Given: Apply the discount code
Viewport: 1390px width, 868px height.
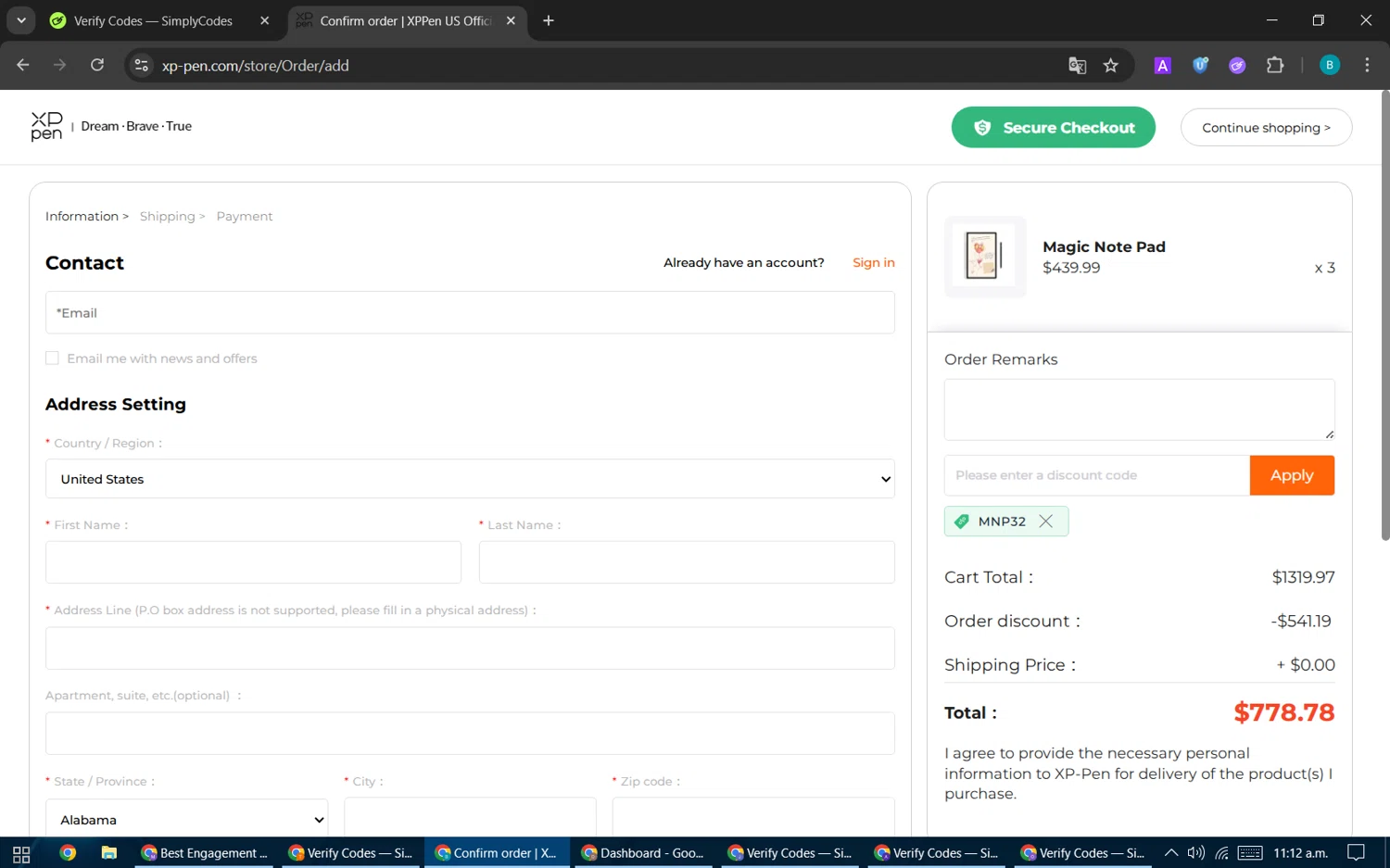Looking at the screenshot, I should (x=1292, y=475).
